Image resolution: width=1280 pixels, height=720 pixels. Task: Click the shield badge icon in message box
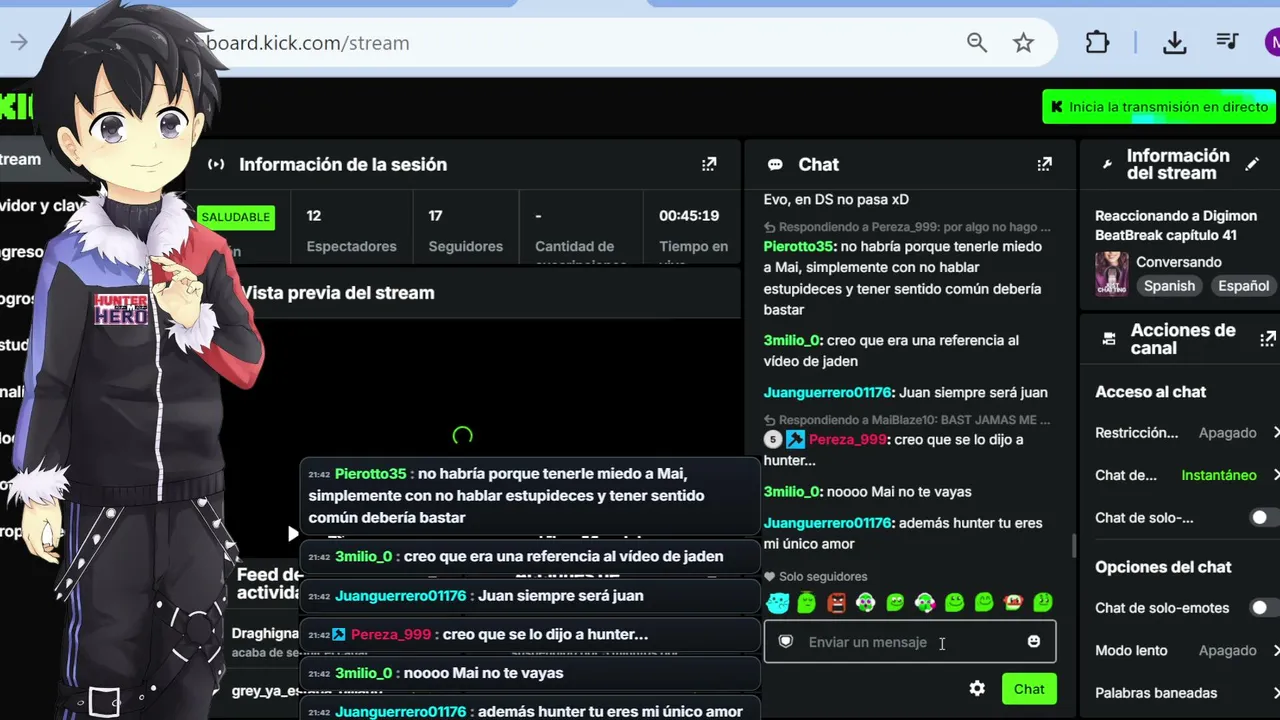coord(786,641)
